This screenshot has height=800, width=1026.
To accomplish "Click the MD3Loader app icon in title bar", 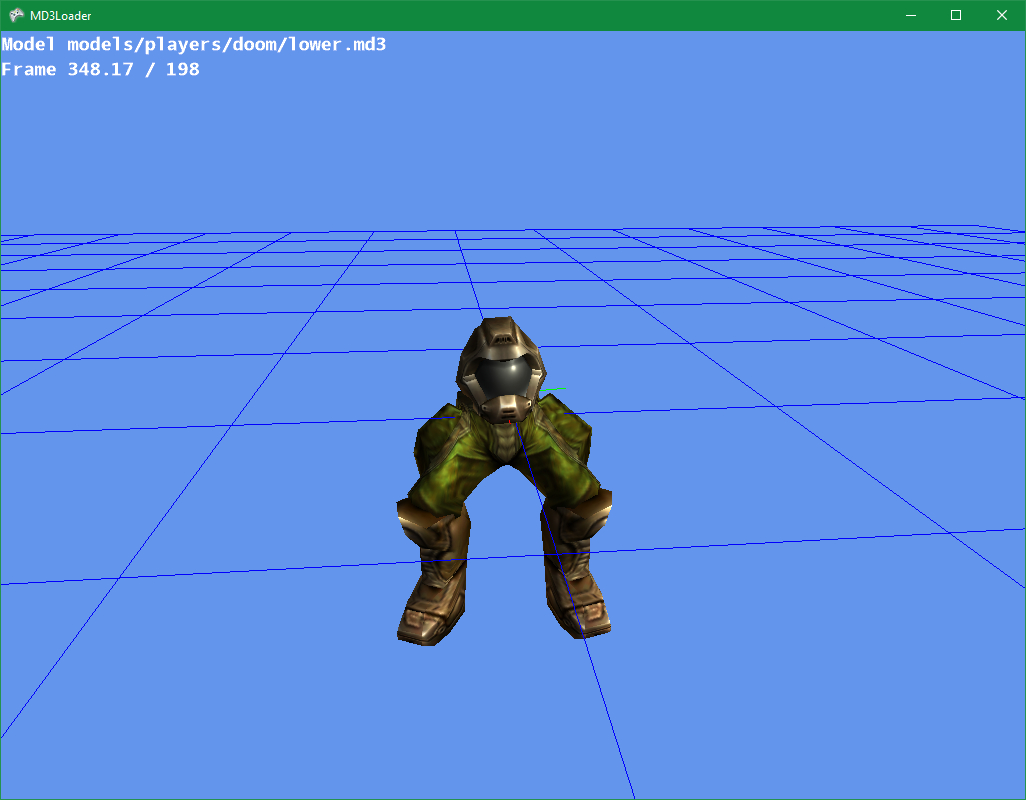I will pyautogui.click(x=17, y=15).
